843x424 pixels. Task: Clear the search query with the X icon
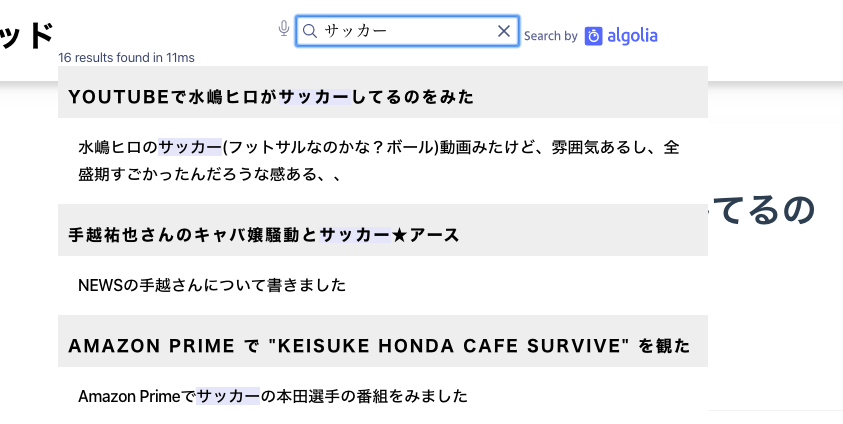click(x=504, y=31)
